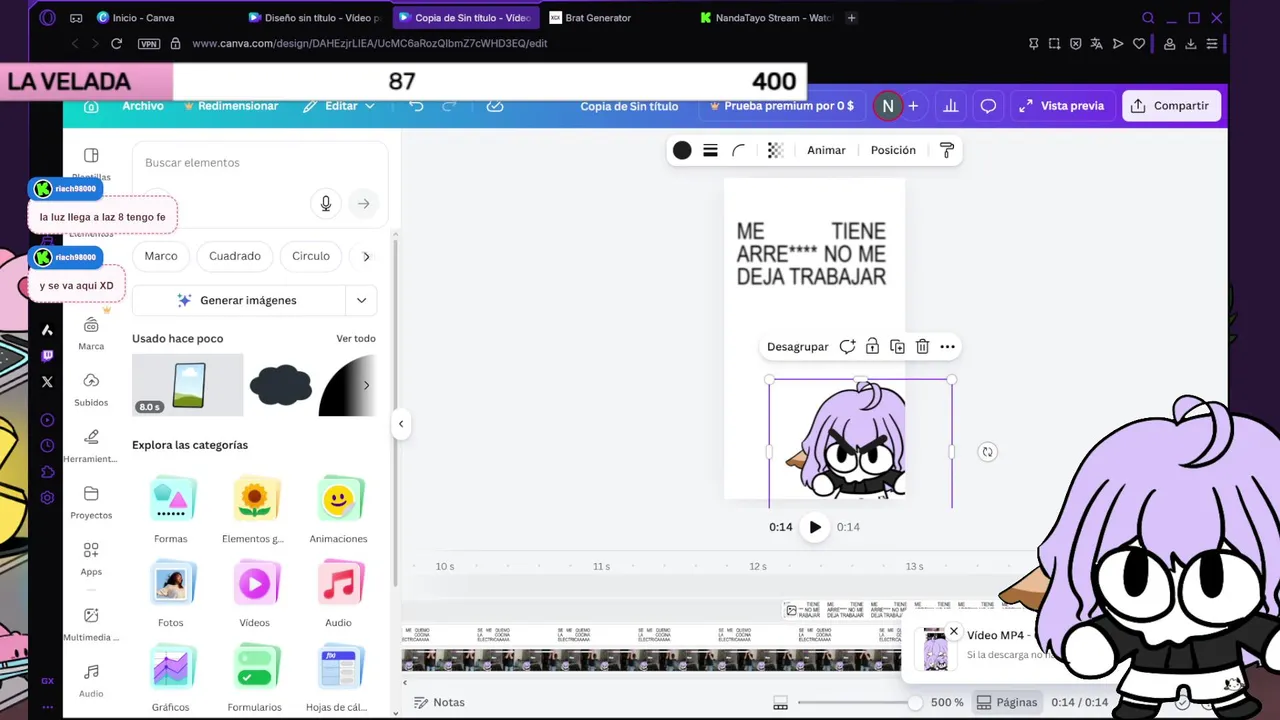This screenshot has width=1280, height=720.
Task: Open the analytics bar chart icon
Action: (951, 106)
